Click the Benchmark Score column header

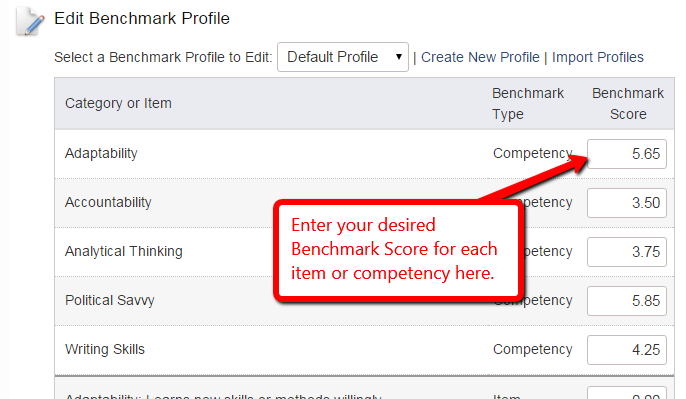[628, 104]
